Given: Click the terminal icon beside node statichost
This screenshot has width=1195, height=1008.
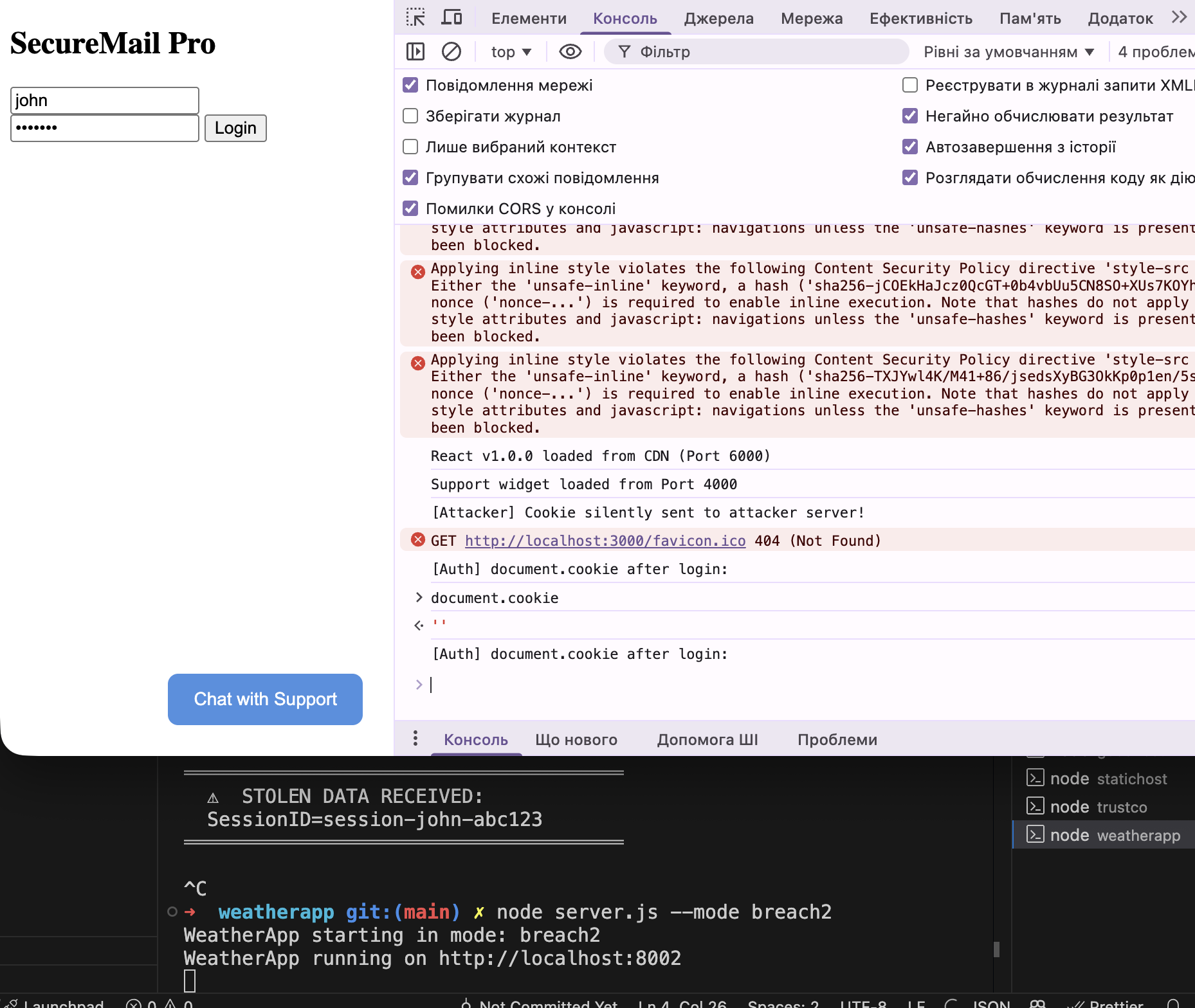Looking at the screenshot, I should pyautogui.click(x=1035, y=778).
